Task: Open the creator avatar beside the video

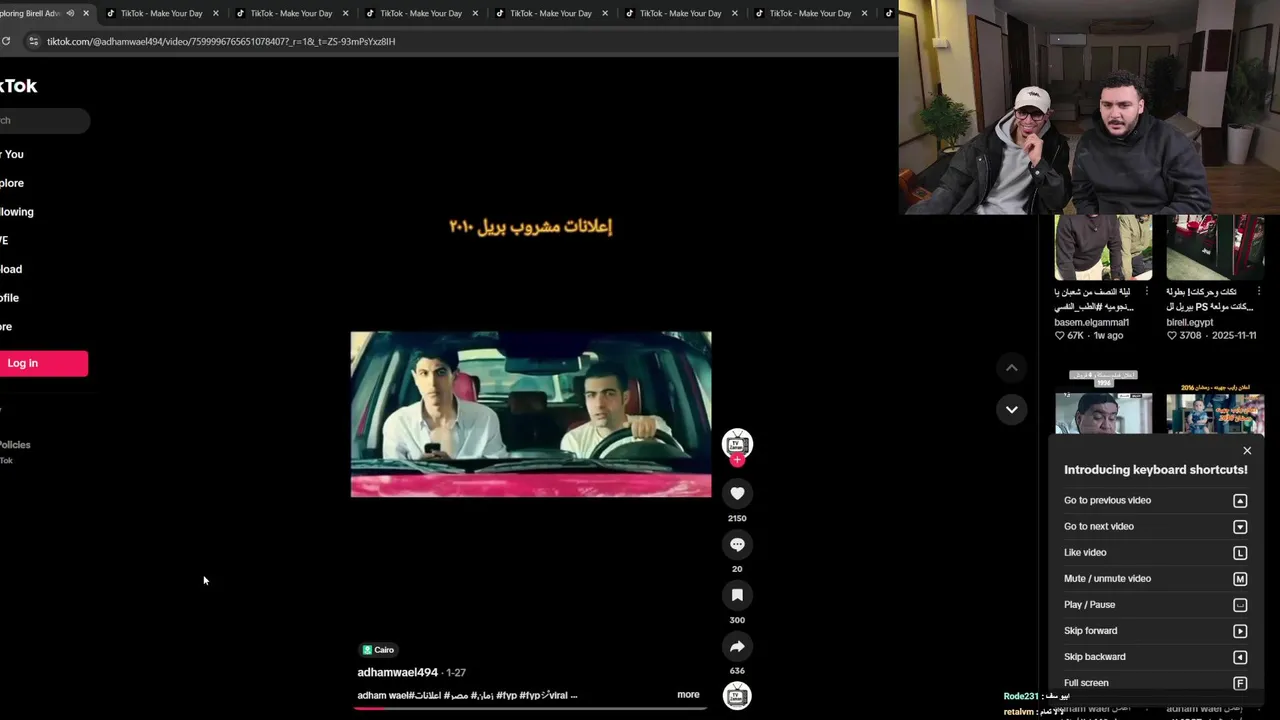Action: tap(737, 443)
